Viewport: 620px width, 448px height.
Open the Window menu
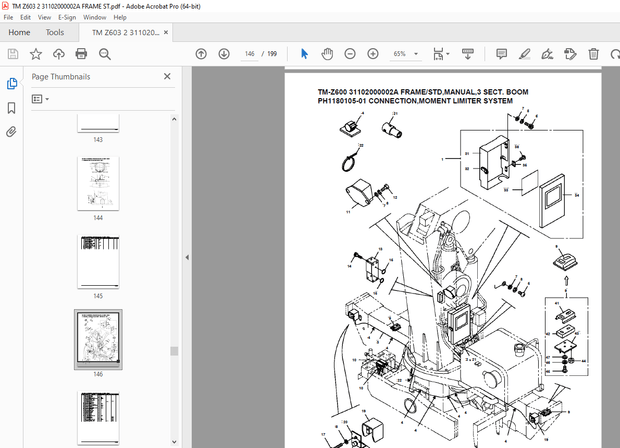click(x=95, y=17)
